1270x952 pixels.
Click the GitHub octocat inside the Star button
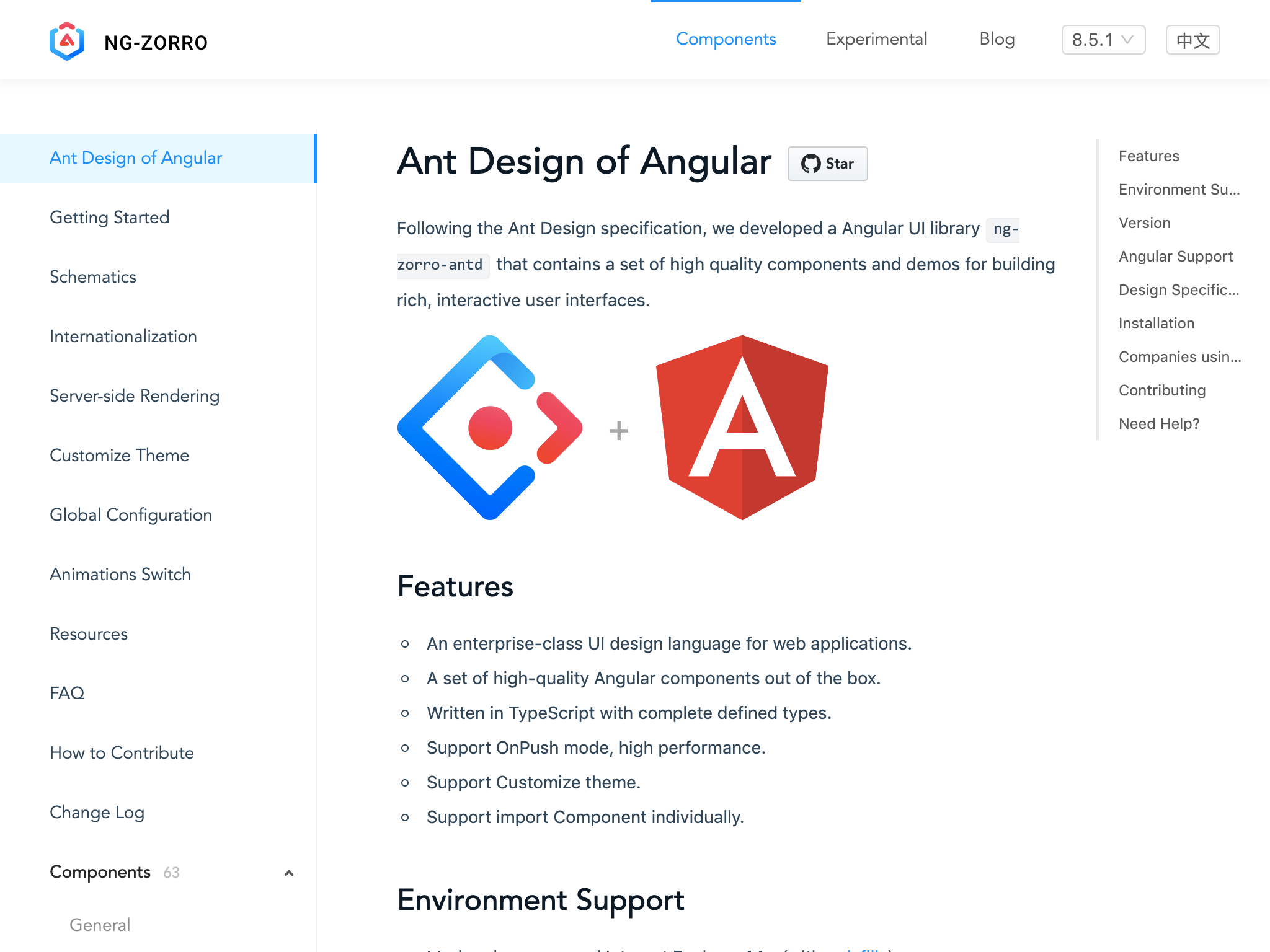click(812, 163)
